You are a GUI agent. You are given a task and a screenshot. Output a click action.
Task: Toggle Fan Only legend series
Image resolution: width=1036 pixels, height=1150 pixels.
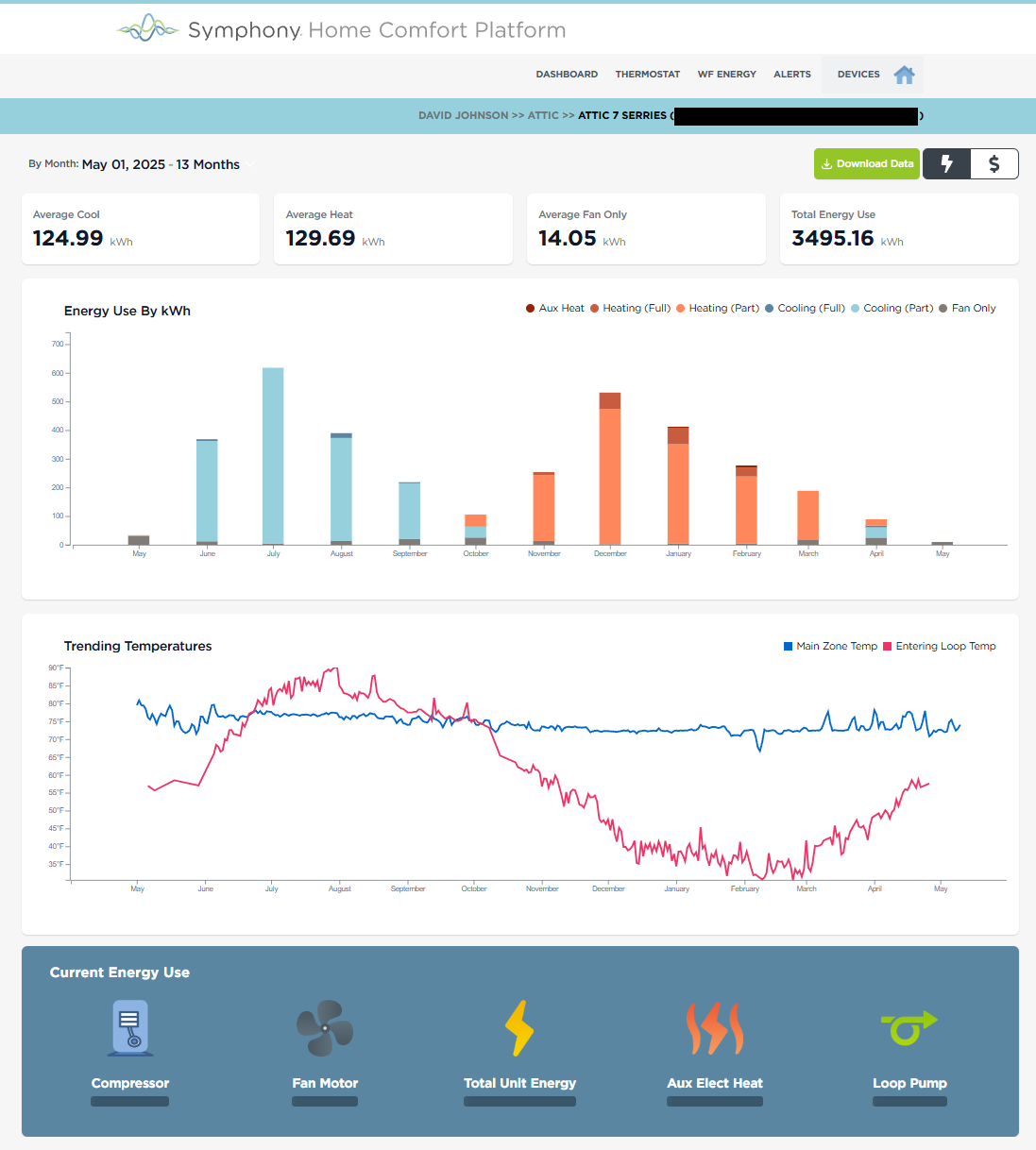[x=967, y=308]
